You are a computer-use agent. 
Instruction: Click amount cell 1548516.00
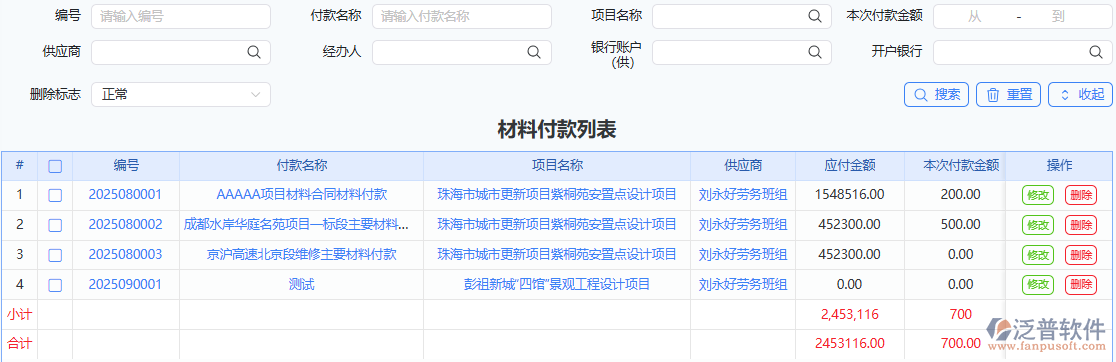[850, 194]
